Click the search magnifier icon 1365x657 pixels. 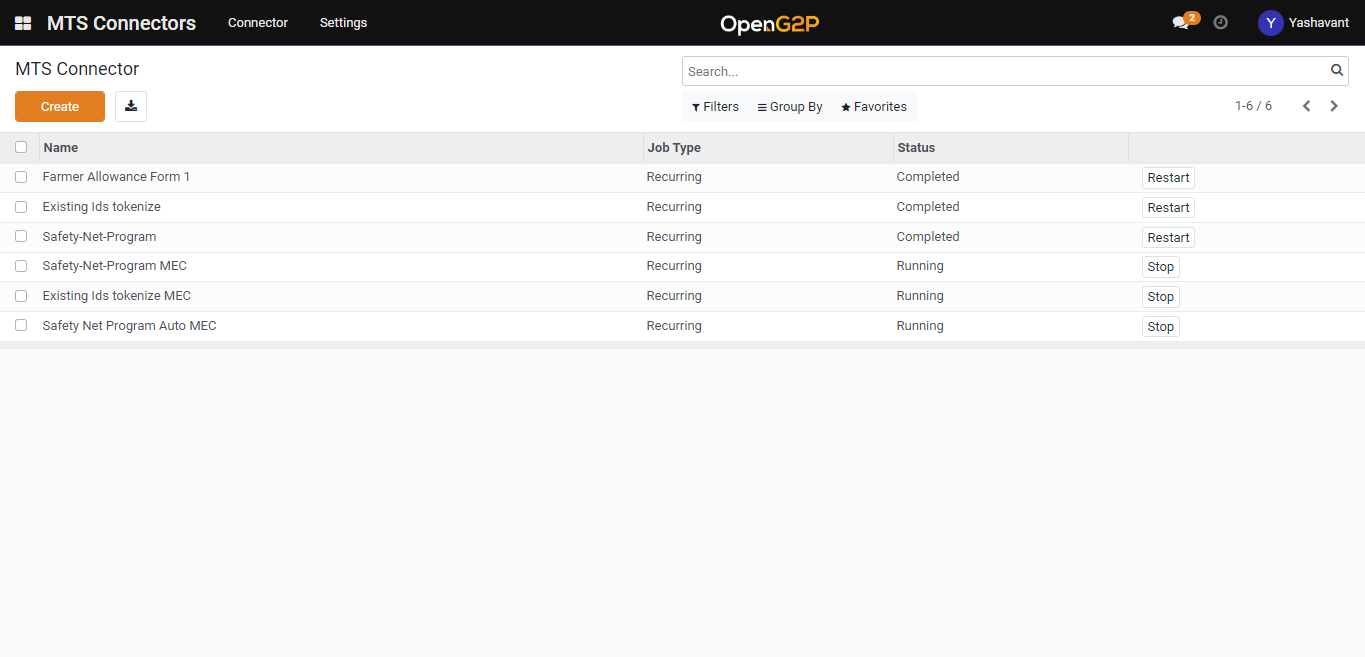tap(1337, 71)
